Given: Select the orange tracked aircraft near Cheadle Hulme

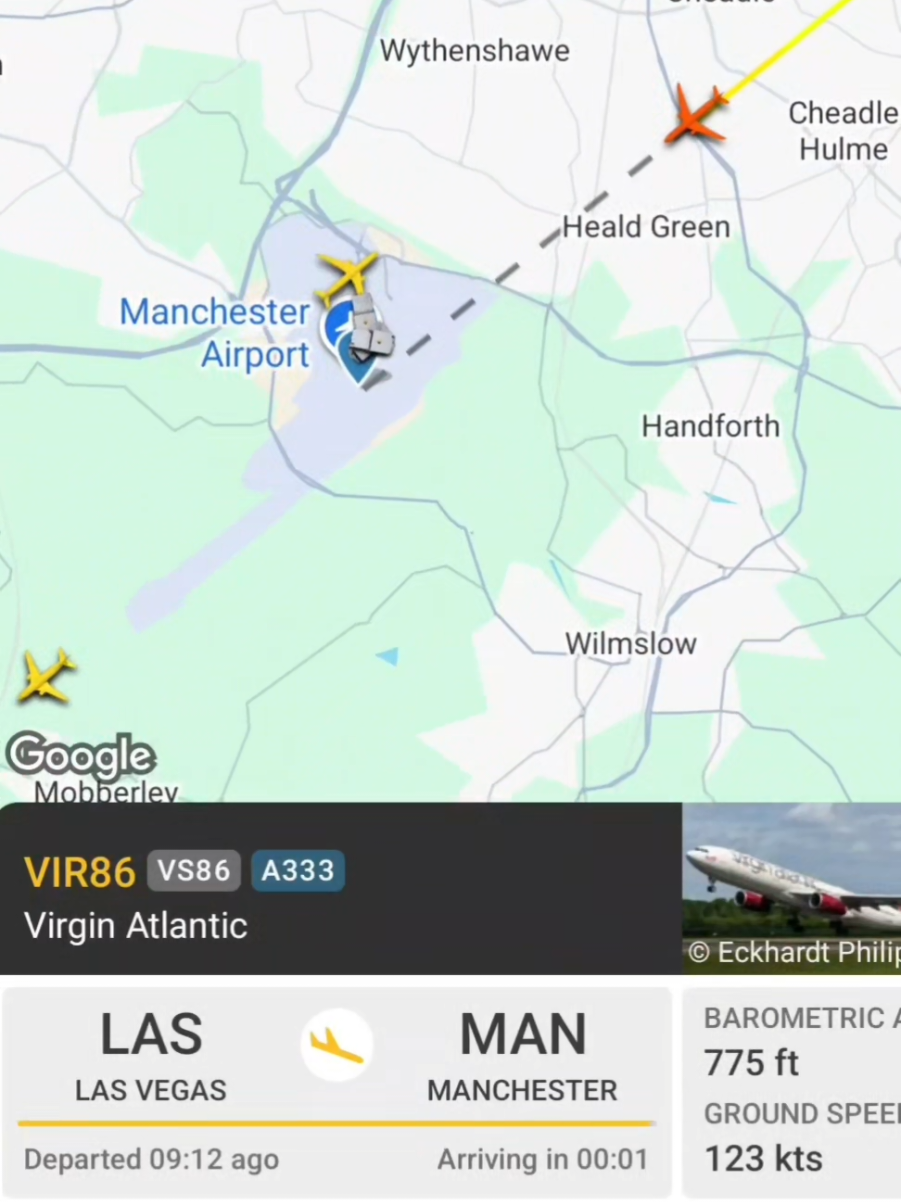Looking at the screenshot, I should [696, 115].
